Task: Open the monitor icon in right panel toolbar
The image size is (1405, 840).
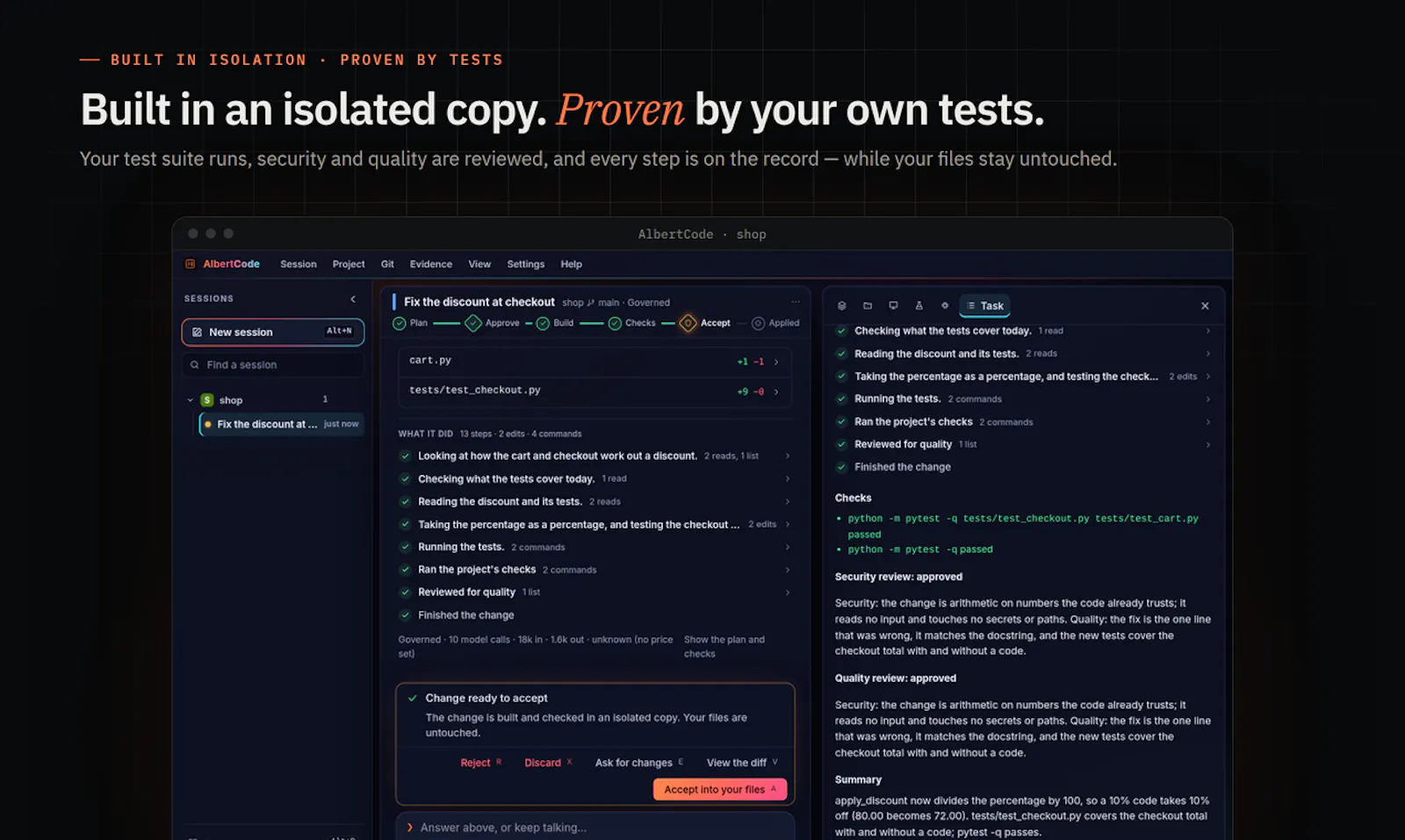Action: point(893,305)
